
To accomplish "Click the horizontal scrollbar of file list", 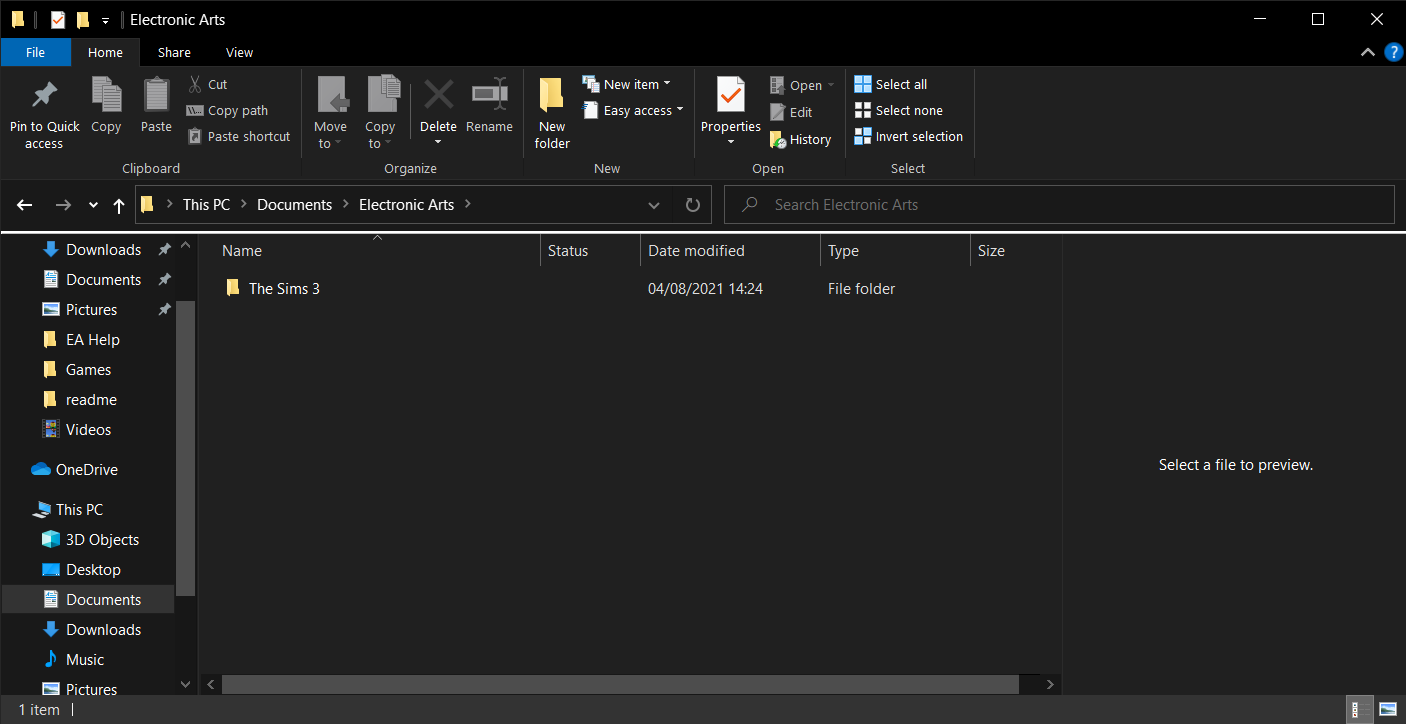I will click(x=620, y=685).
